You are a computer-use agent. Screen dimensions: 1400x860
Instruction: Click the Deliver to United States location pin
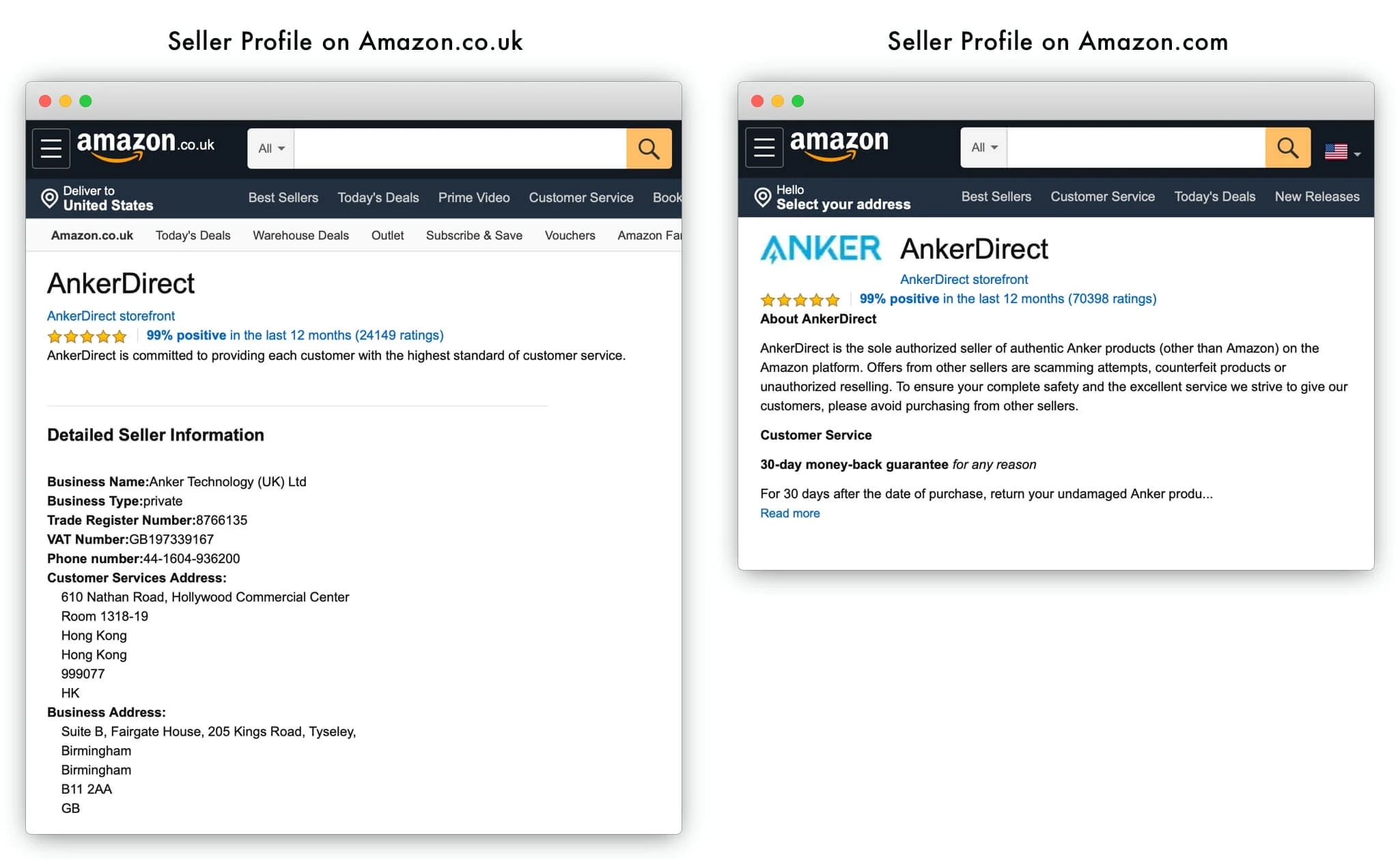[x=49, y=198]
